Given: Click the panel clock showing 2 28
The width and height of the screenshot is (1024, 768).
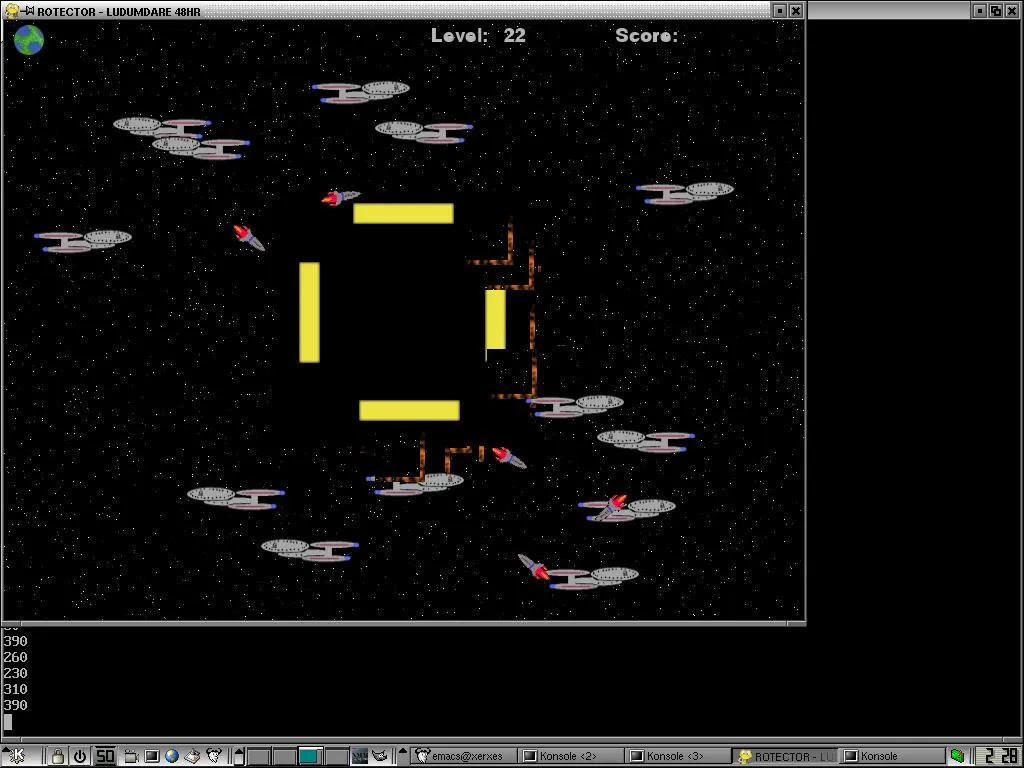Looking at the screenshot, I should [x=997, y=756].
